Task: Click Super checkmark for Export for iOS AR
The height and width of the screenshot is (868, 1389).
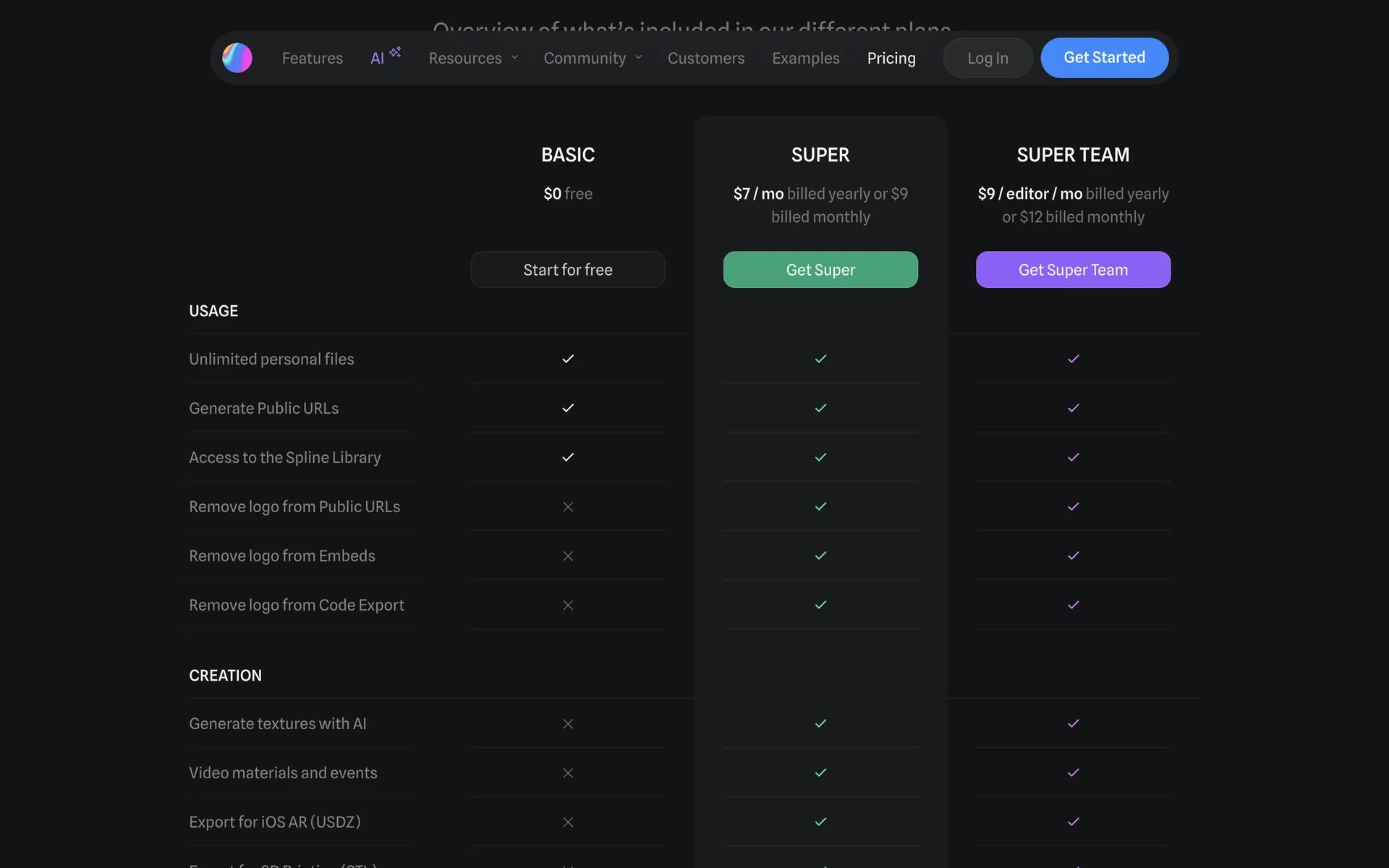Action: tap(820, 822)
